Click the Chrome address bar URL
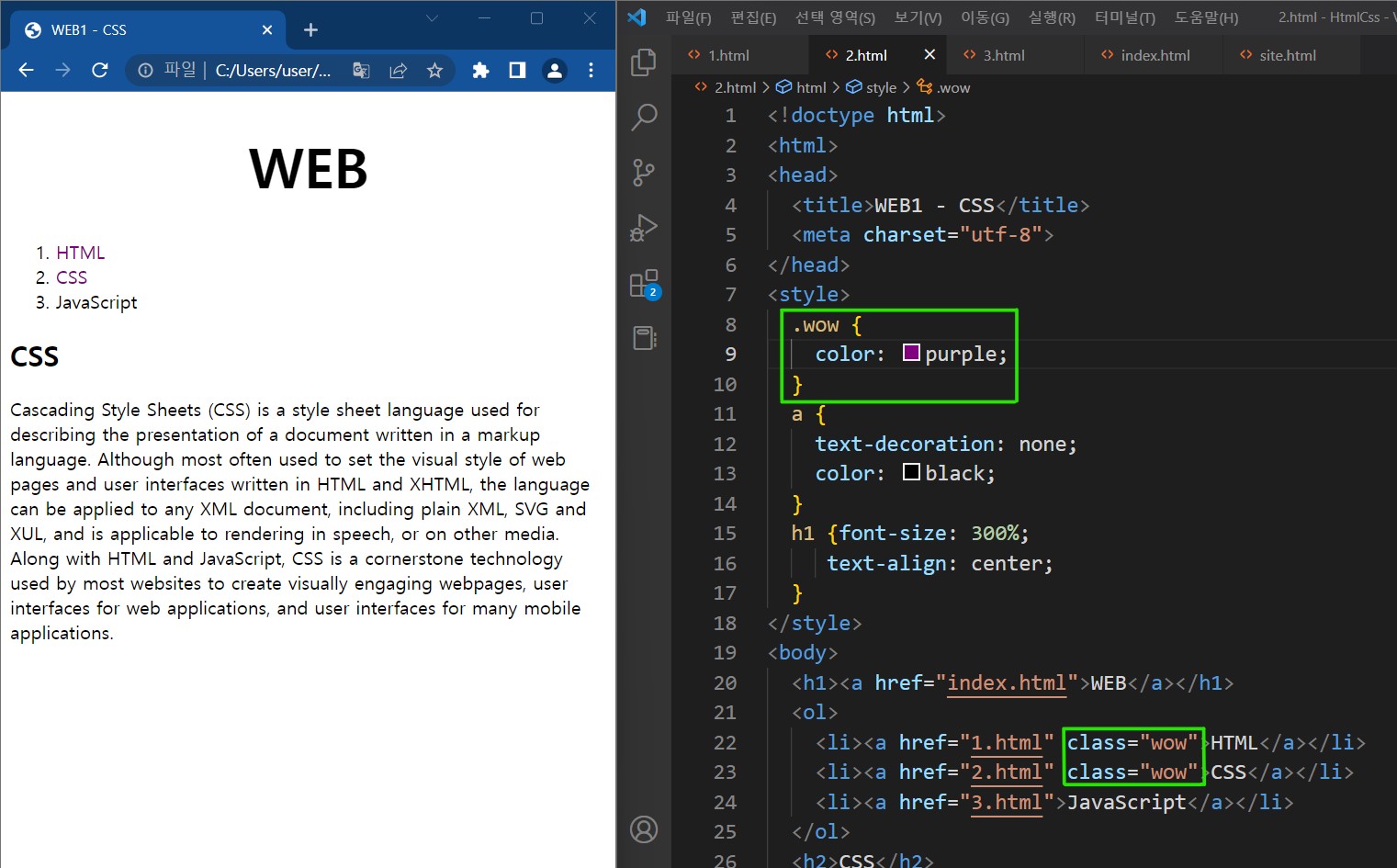Viewport: 1397px width, 868px height. click(x=273, y=70)
